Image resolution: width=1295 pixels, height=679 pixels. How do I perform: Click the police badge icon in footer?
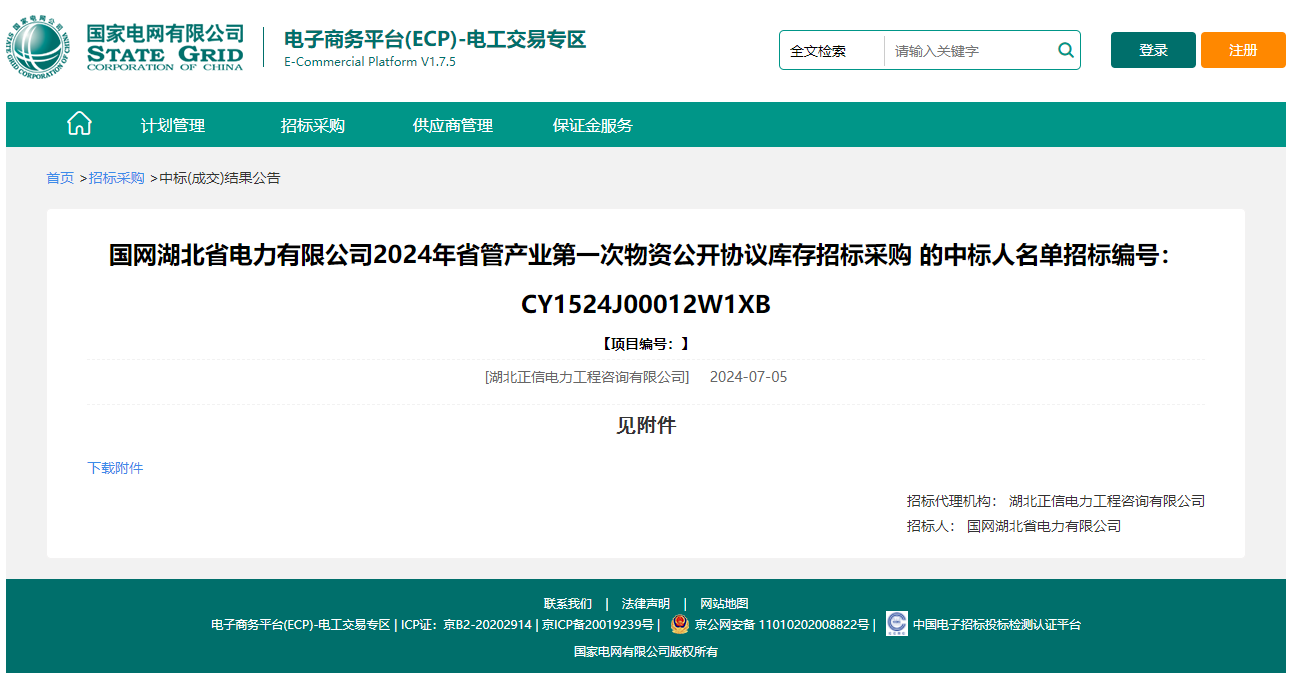tap(680, 624)
